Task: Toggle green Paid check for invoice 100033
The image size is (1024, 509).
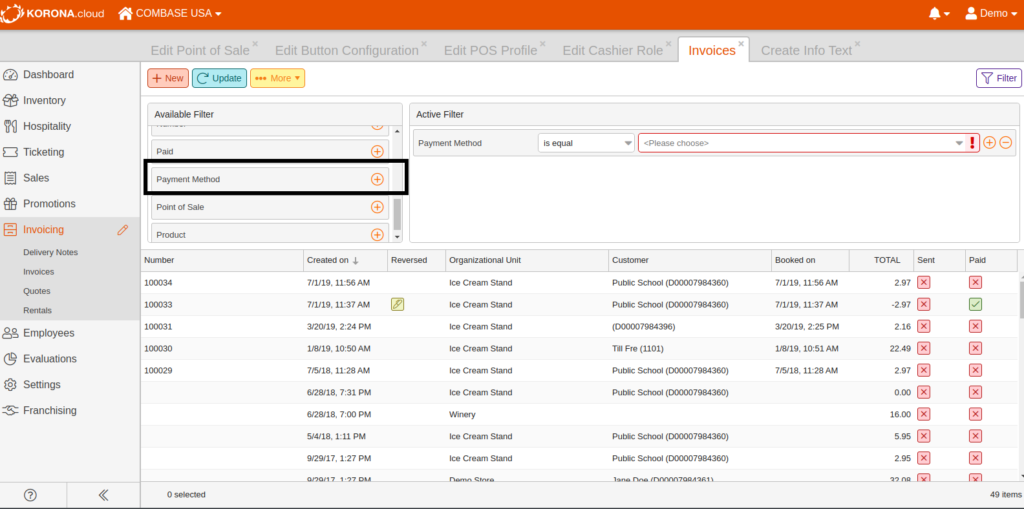Action: (x=975, y=304)
